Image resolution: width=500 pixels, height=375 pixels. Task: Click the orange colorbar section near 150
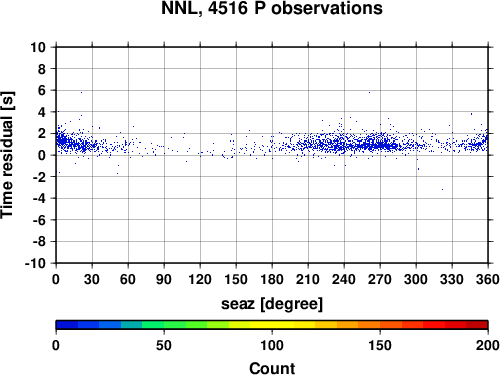tap(380, 325)
